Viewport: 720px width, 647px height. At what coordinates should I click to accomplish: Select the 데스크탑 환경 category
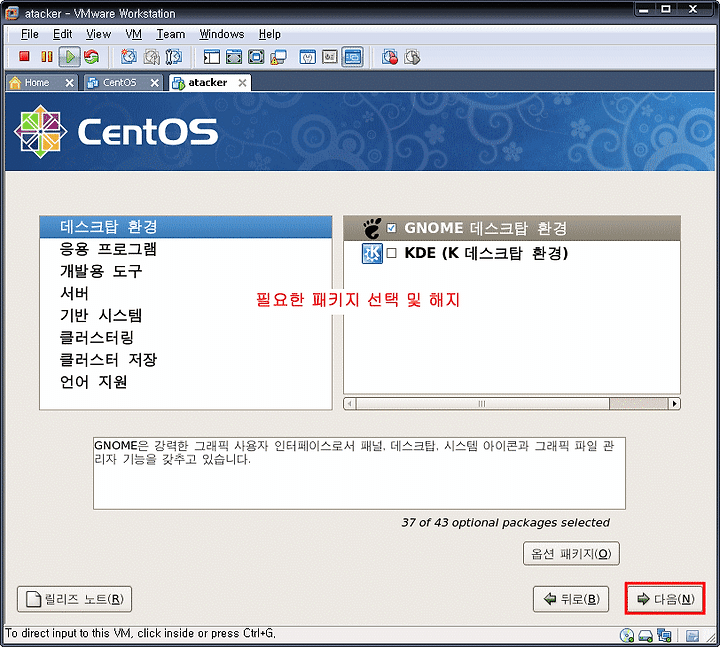coord(186,227)
